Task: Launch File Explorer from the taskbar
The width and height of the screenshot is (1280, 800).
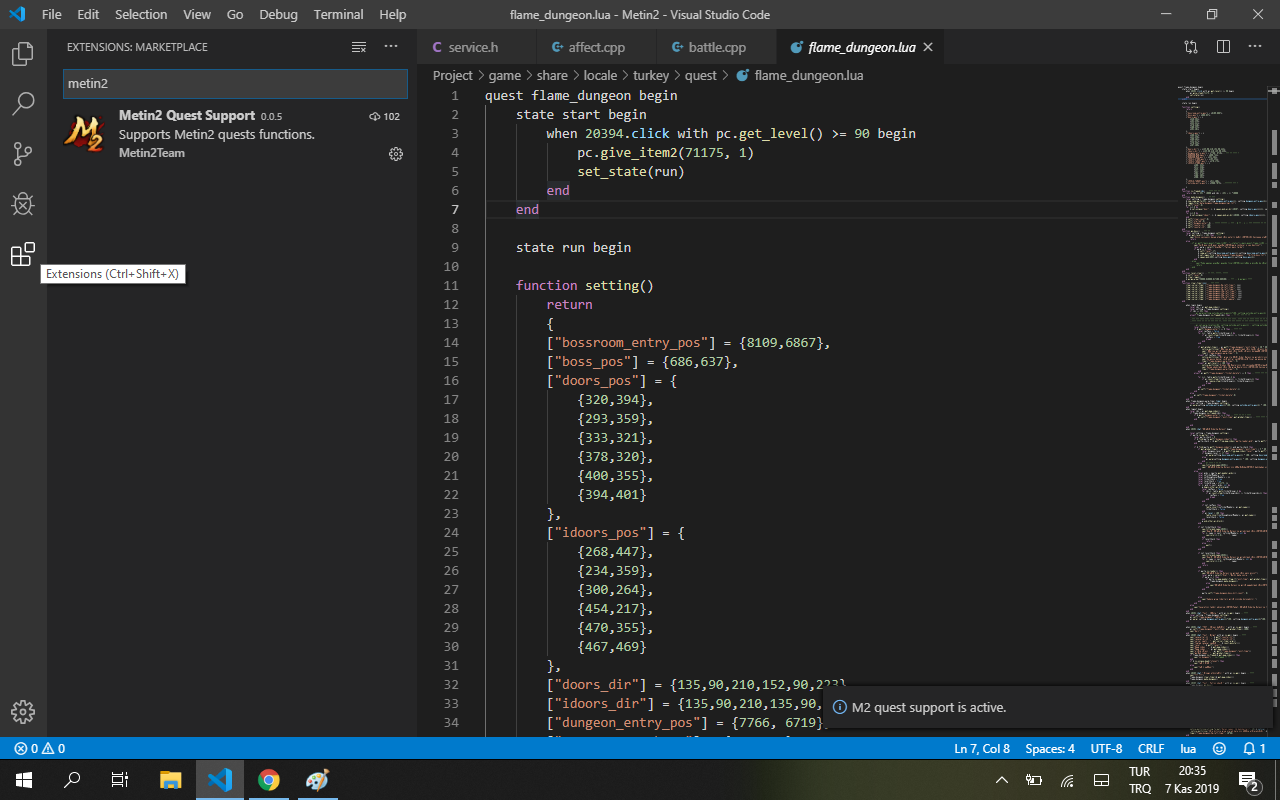Action: pos(171,780)
